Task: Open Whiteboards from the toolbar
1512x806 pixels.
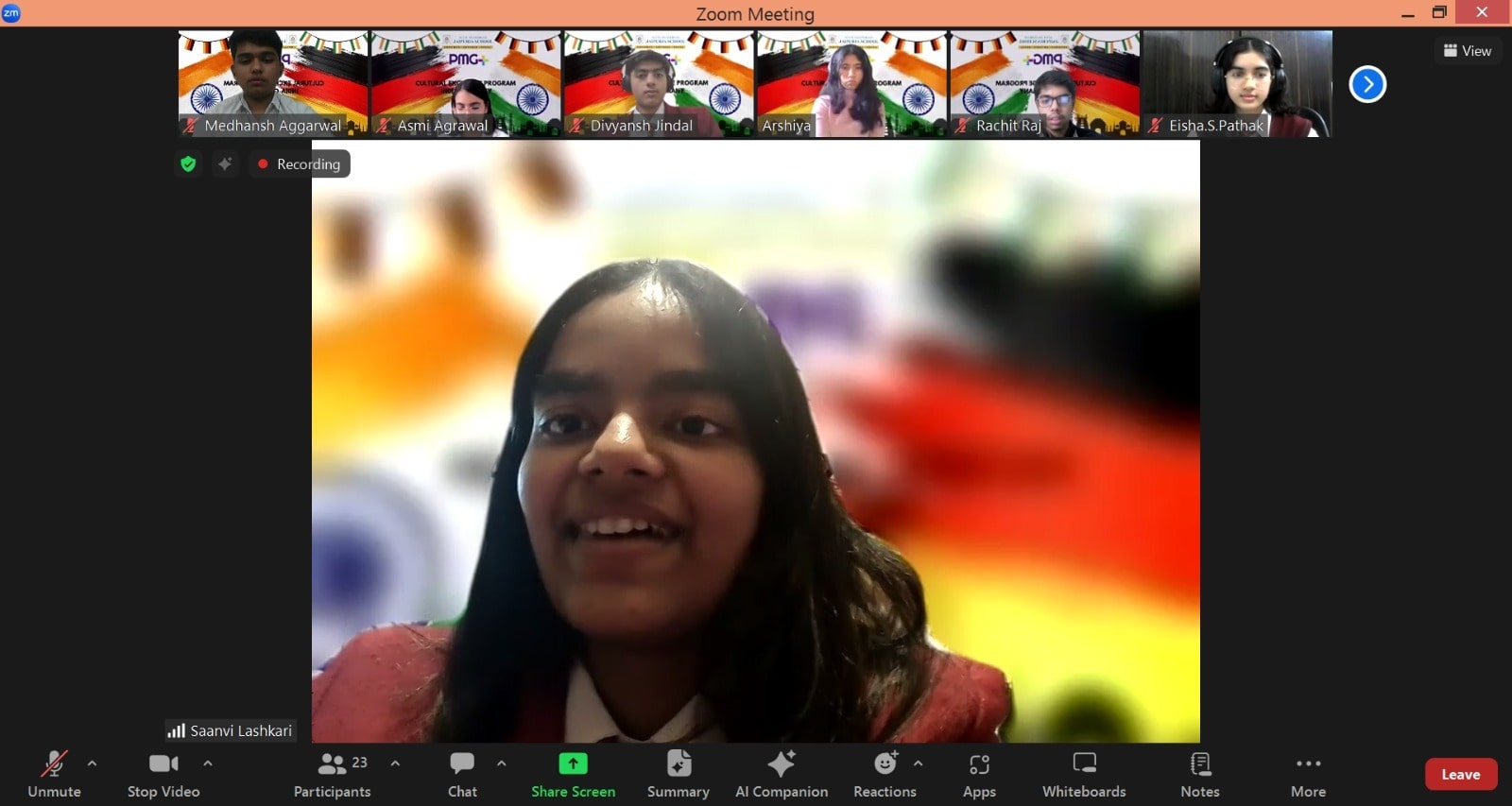Action: (x=1084, y=773)
